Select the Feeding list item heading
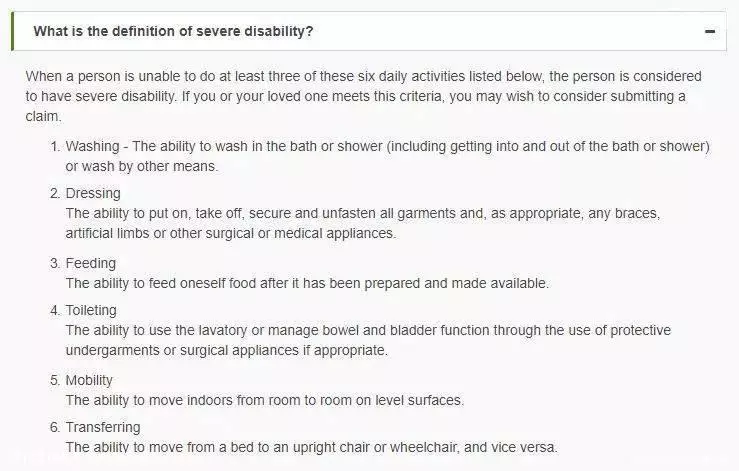 [90, 263]
